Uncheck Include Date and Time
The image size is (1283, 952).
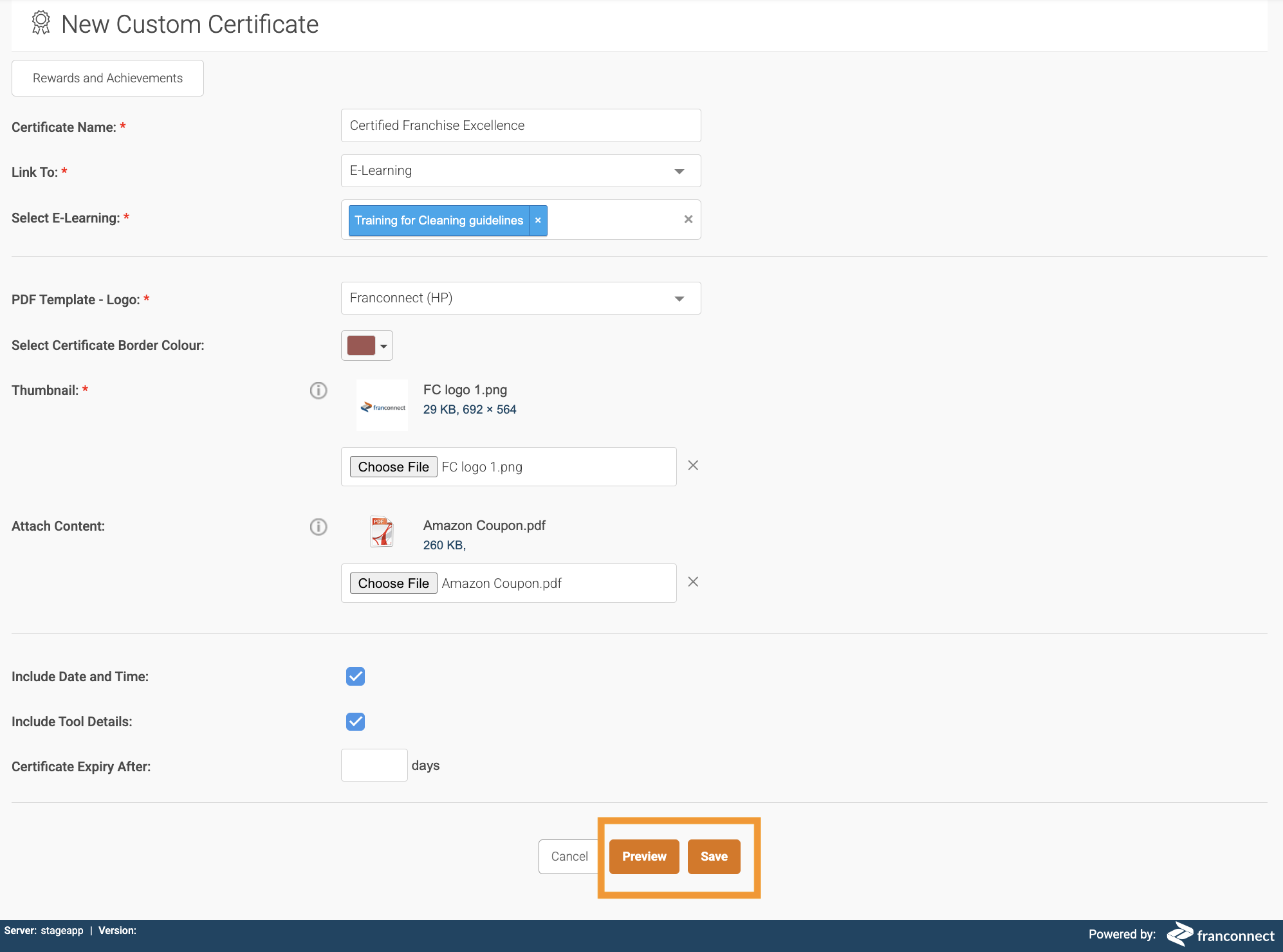(x=355, y=677)
